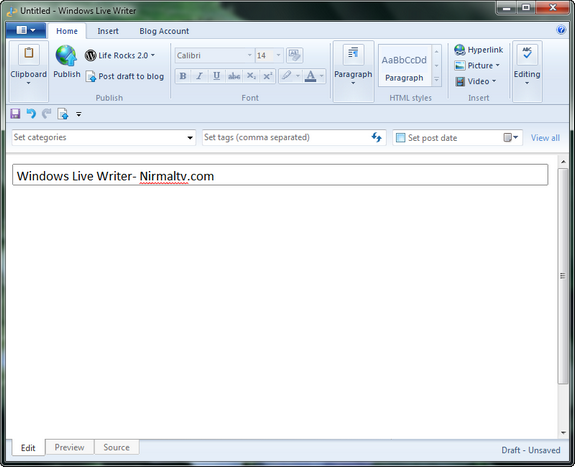Move down in the HTML styles gallery
Viewport: 575px width, 467px height.
tap(436, 66)
